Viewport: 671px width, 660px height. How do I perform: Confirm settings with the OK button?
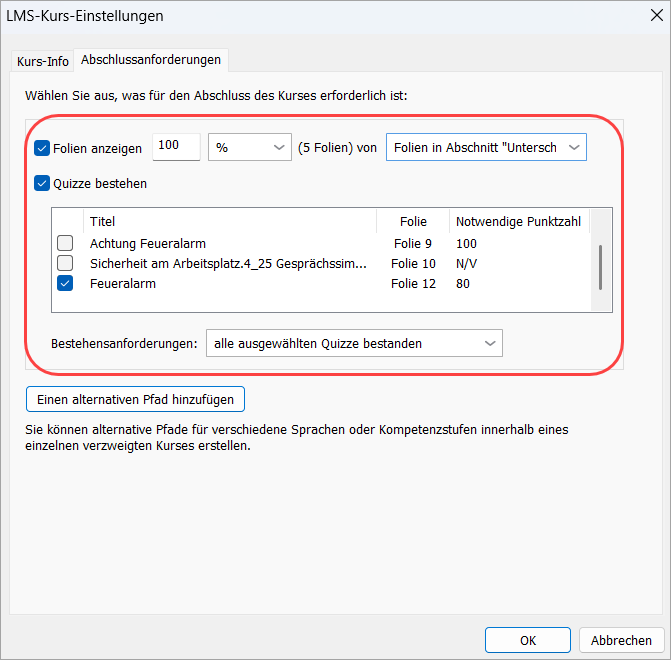[527, 640]
